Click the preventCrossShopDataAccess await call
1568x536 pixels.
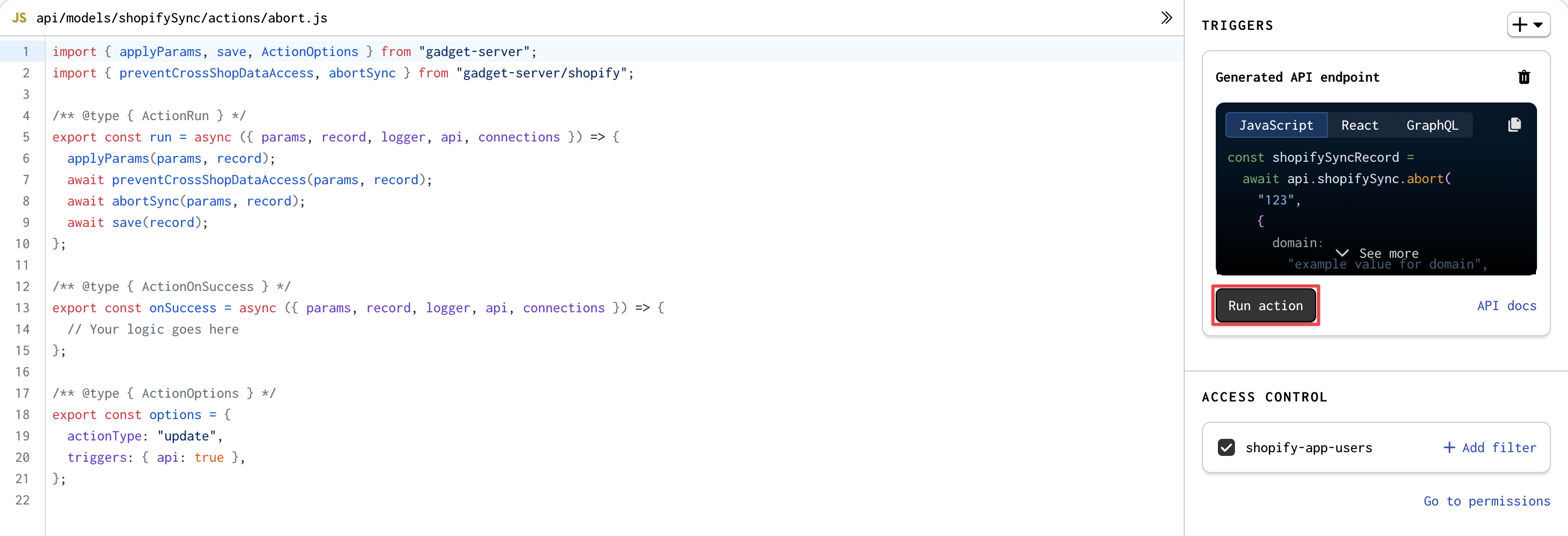(x=250, y=180)
